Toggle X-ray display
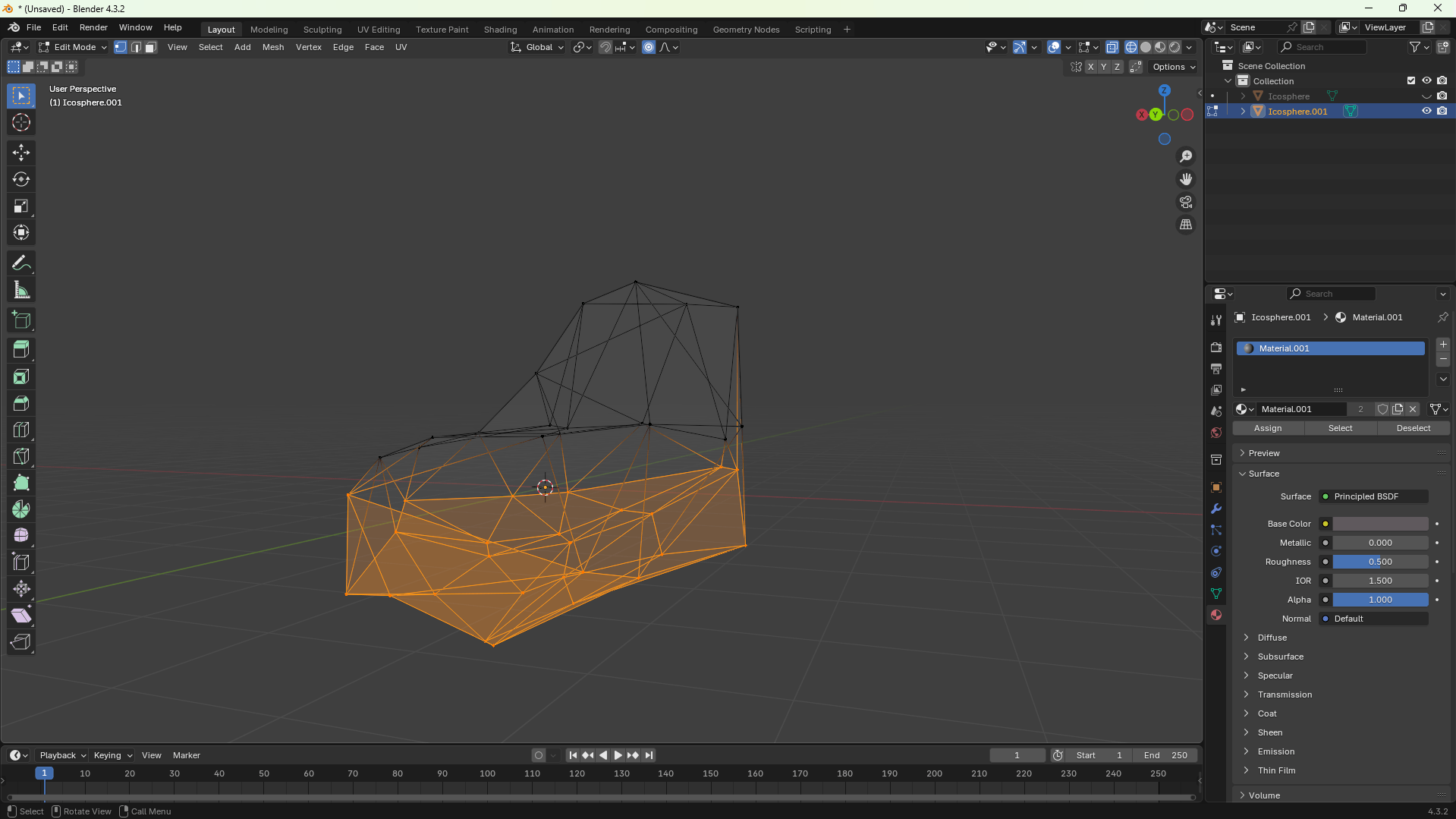This screenshot has height=819, width=1456. point(1112,47)
